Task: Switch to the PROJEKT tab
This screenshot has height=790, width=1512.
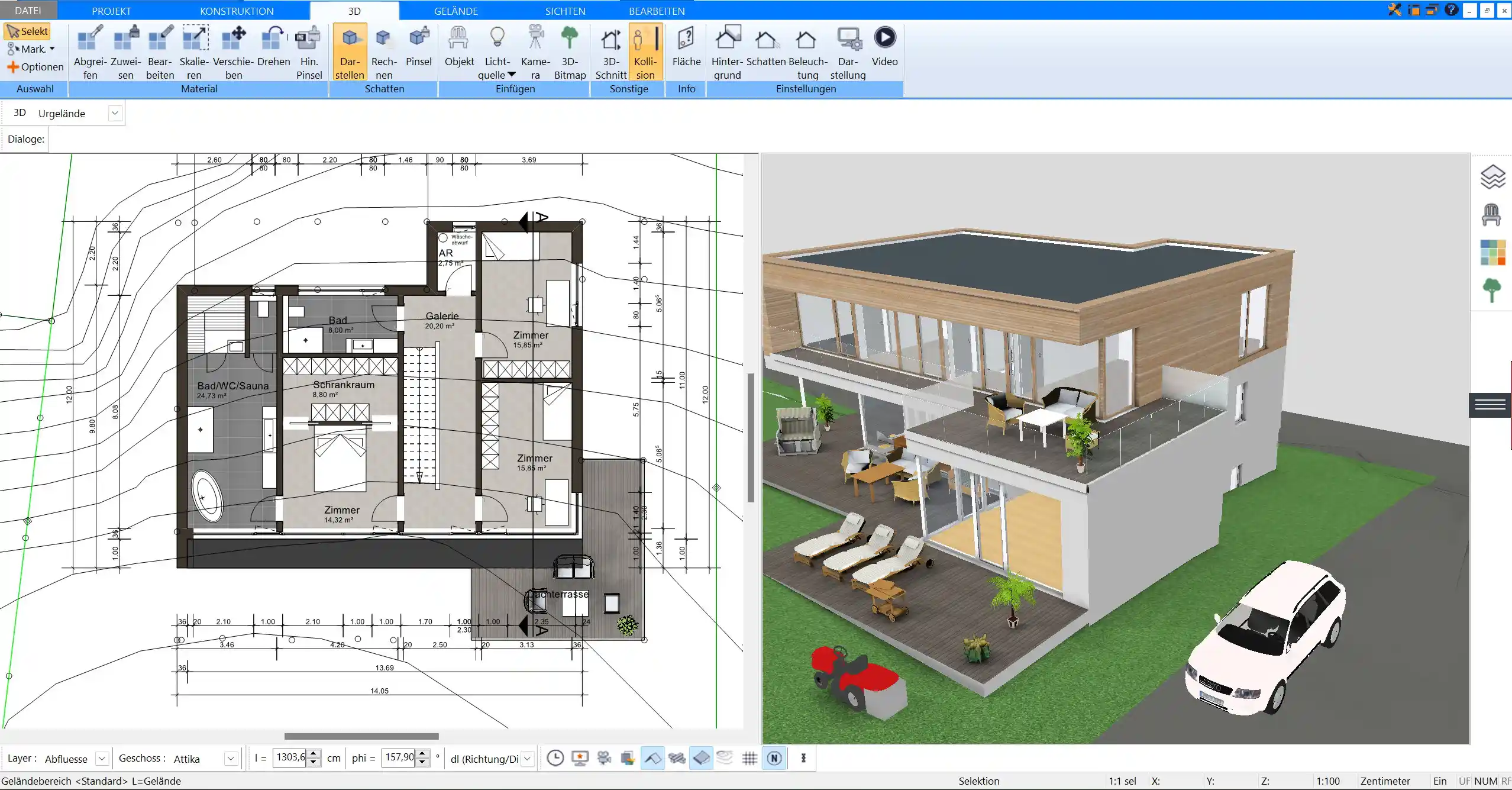Action: 111,11
